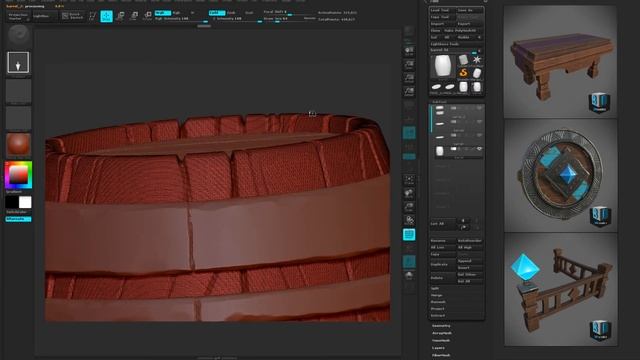Select the Move transform icon

[x=120, y=16]
